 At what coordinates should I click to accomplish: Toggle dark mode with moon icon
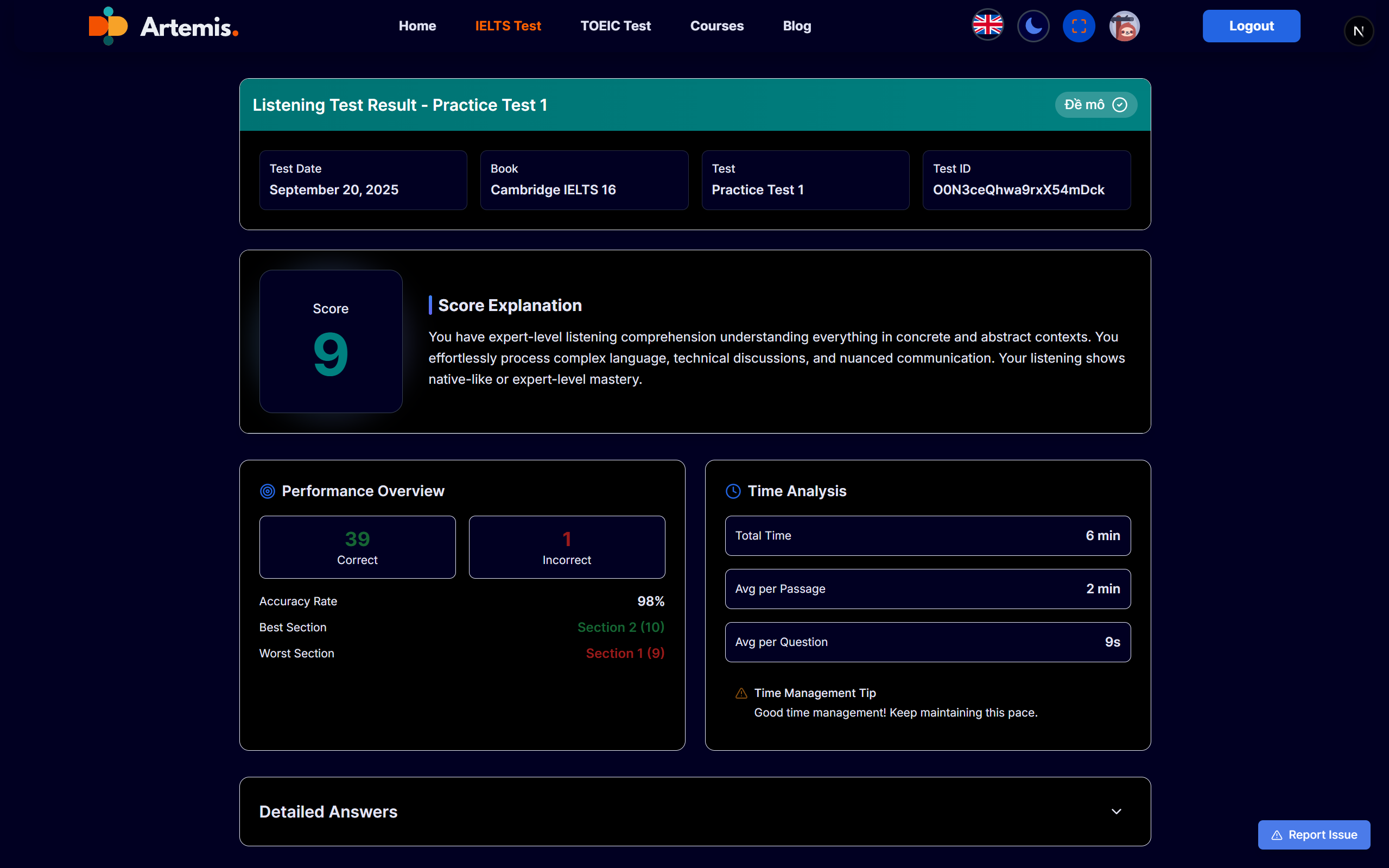[x=1033, y=26]
